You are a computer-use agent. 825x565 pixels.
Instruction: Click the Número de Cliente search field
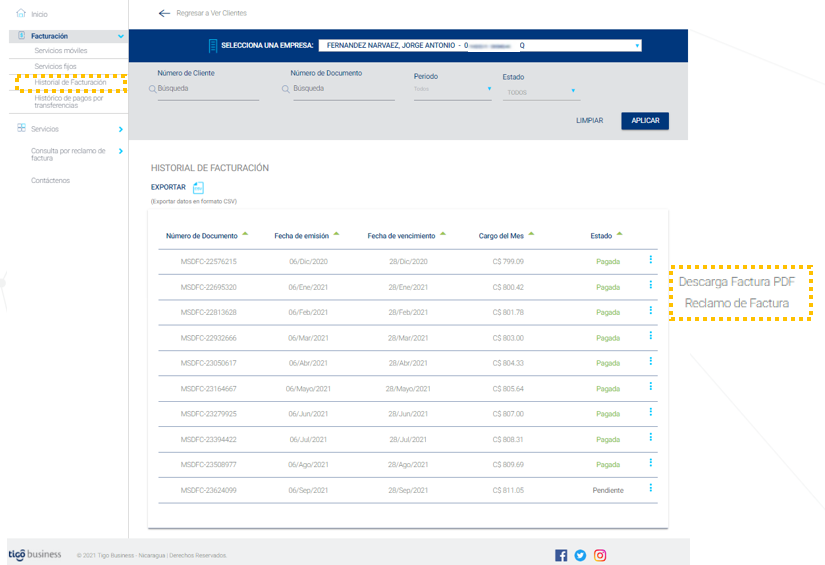click(x=208, y=89)
